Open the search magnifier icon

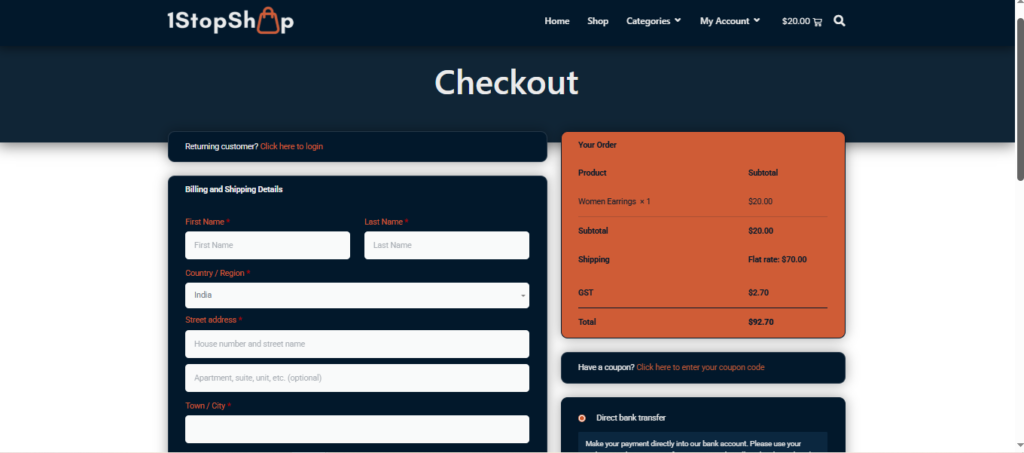click(x=839, y=21)
